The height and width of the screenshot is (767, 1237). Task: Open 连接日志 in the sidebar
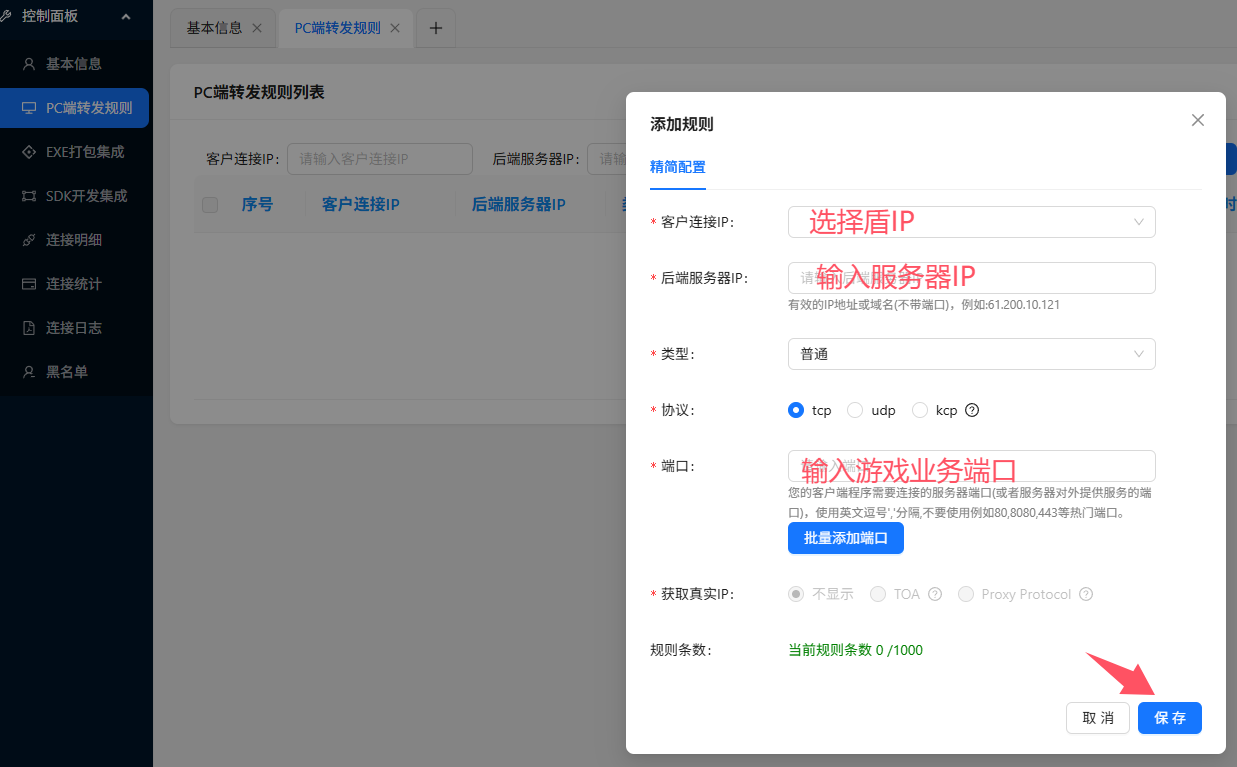(x=76, y=328)
